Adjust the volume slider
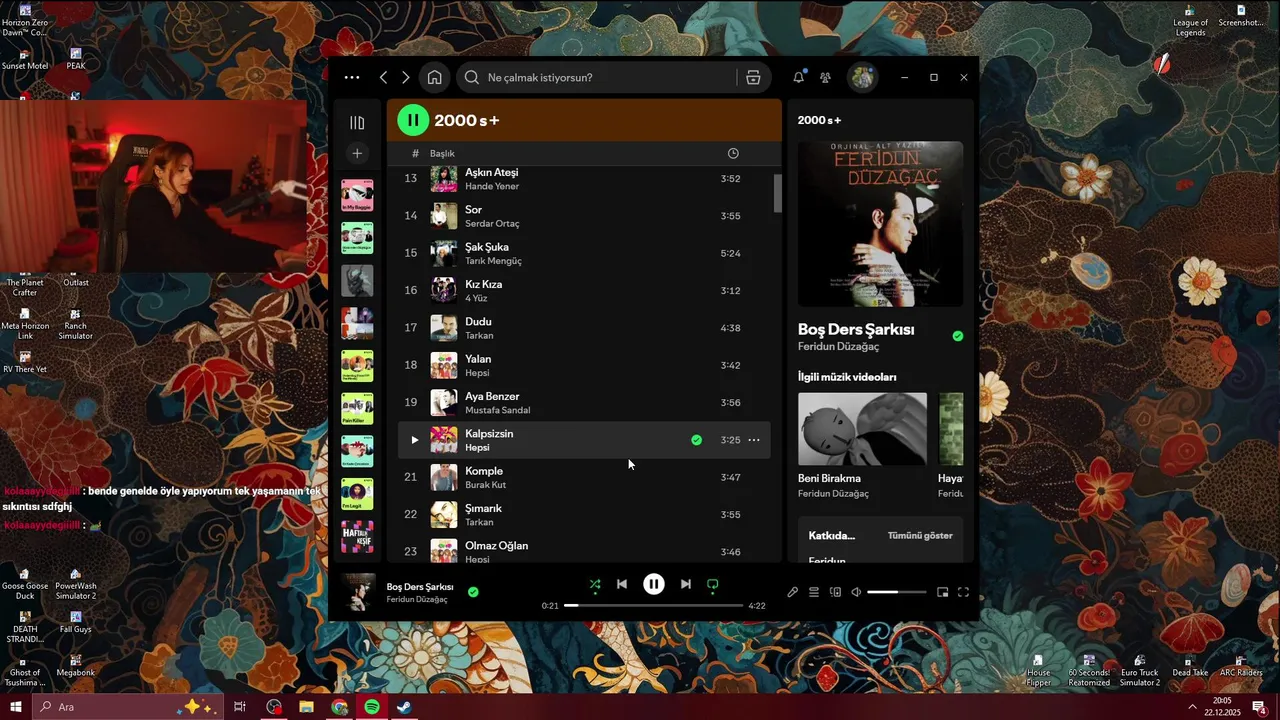This screenshot has height=720, width=1280. pos(897,592)
